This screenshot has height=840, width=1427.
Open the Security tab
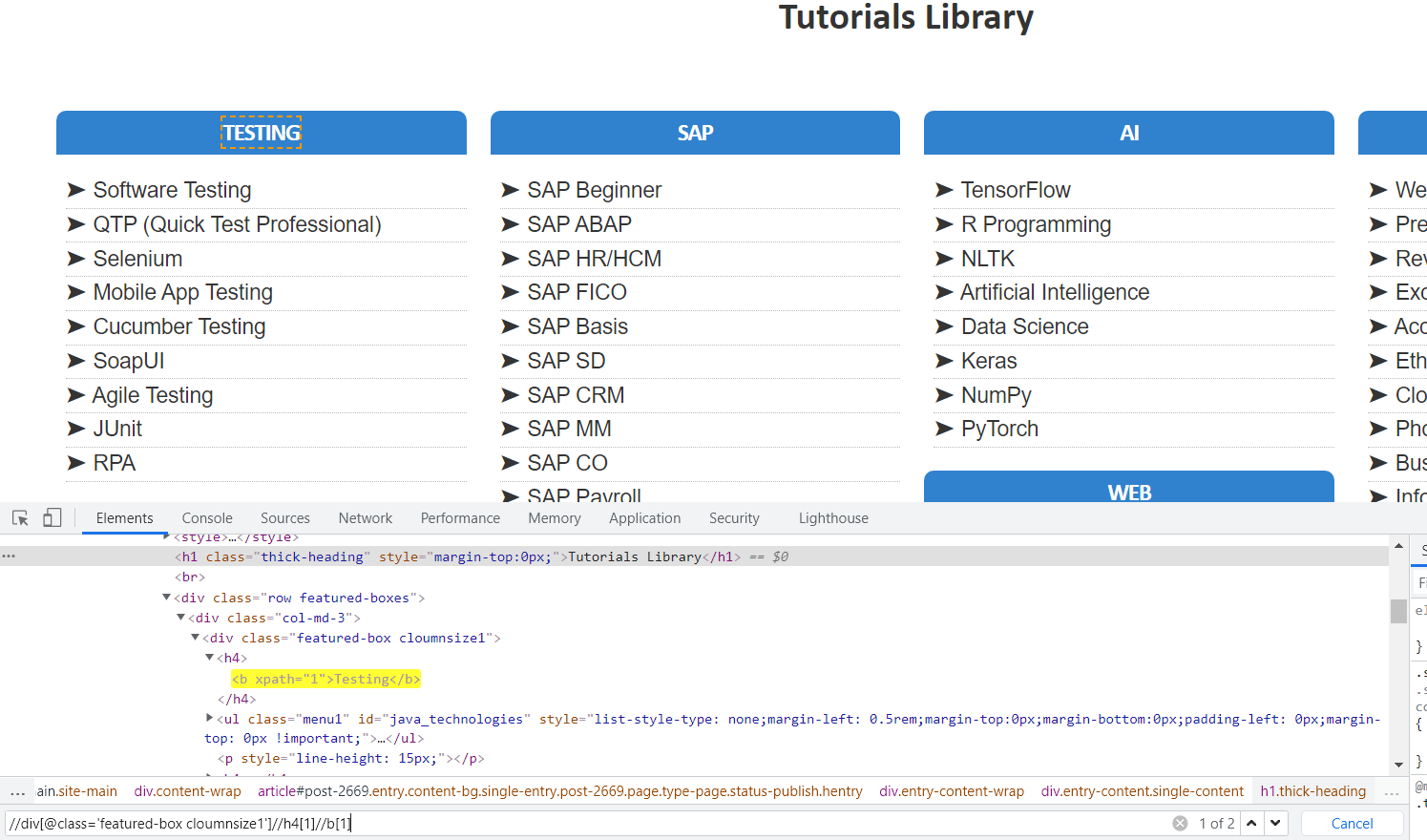click(x=734, y=518)
